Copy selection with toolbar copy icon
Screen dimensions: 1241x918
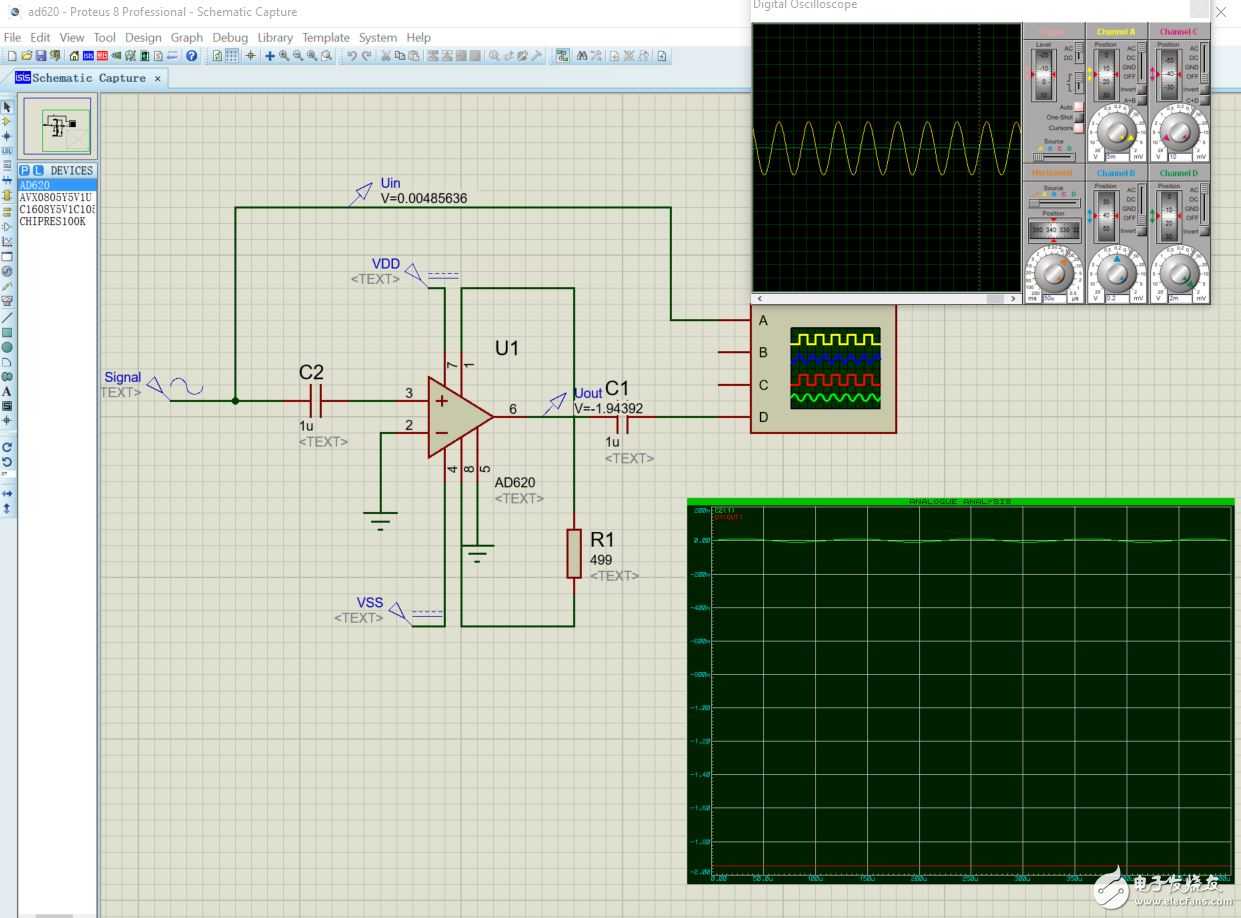(400, 56)
